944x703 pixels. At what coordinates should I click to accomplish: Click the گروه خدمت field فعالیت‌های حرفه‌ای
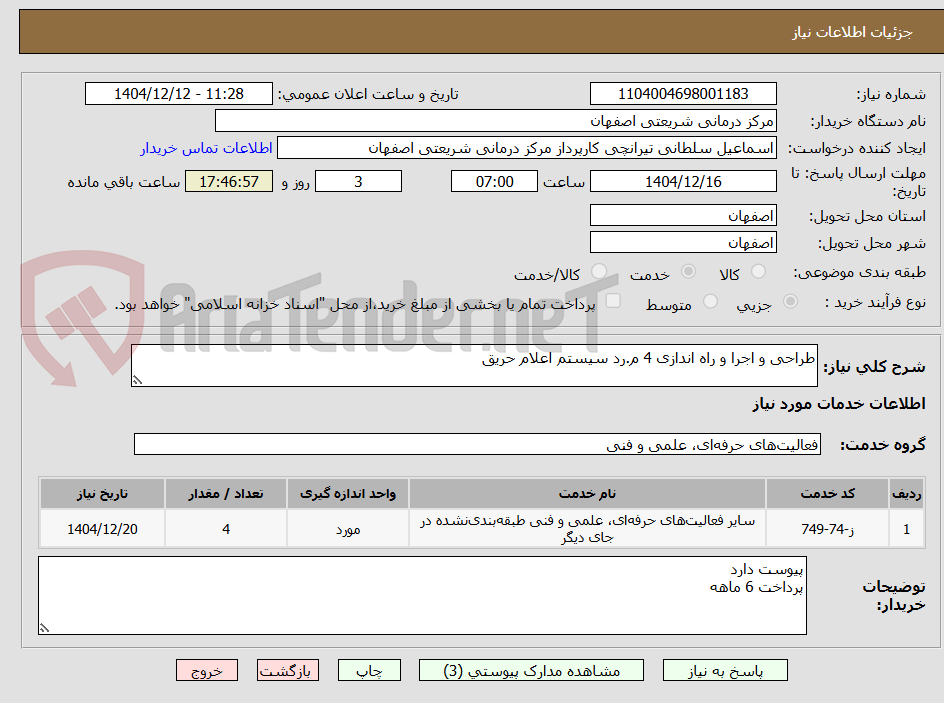click(x=477, y=444)
